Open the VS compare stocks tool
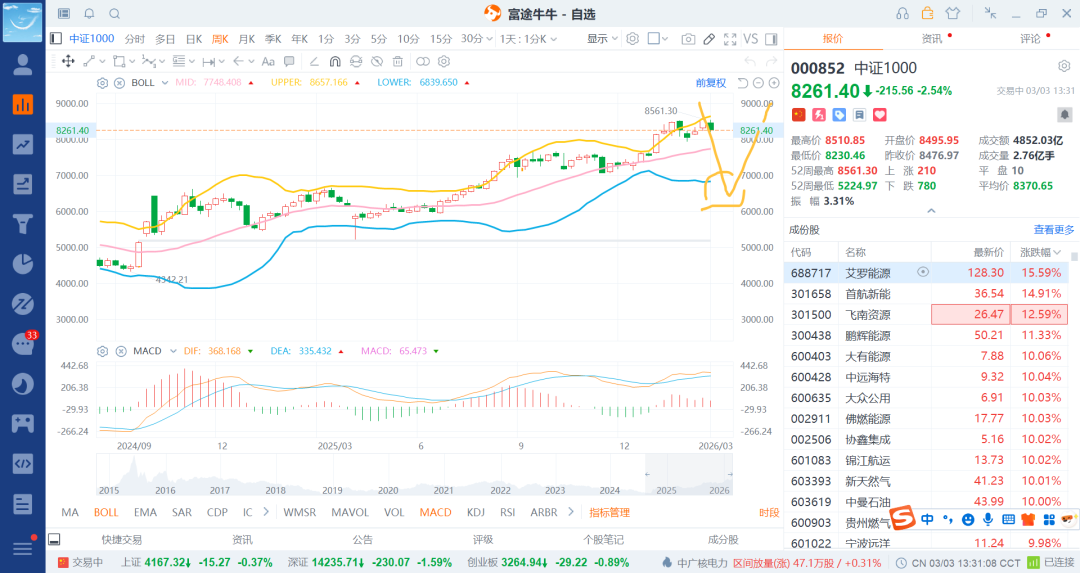Screen dimensions: 1080x573 point(751,39)
